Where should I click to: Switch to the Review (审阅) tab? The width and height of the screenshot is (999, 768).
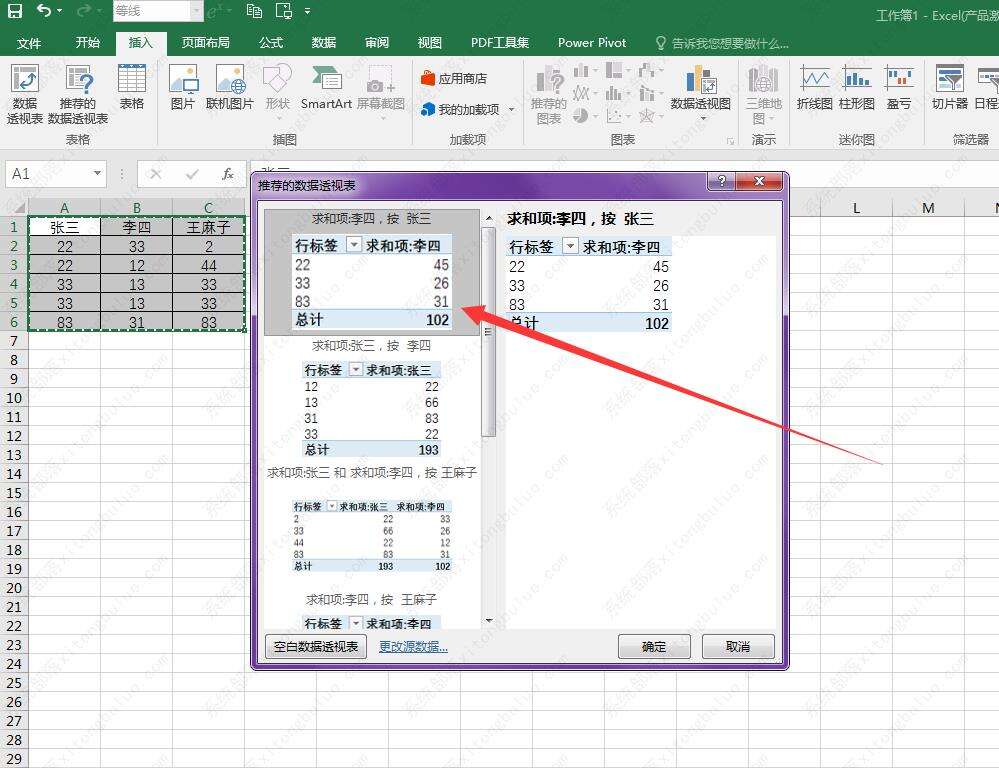(x=377, y=42)
